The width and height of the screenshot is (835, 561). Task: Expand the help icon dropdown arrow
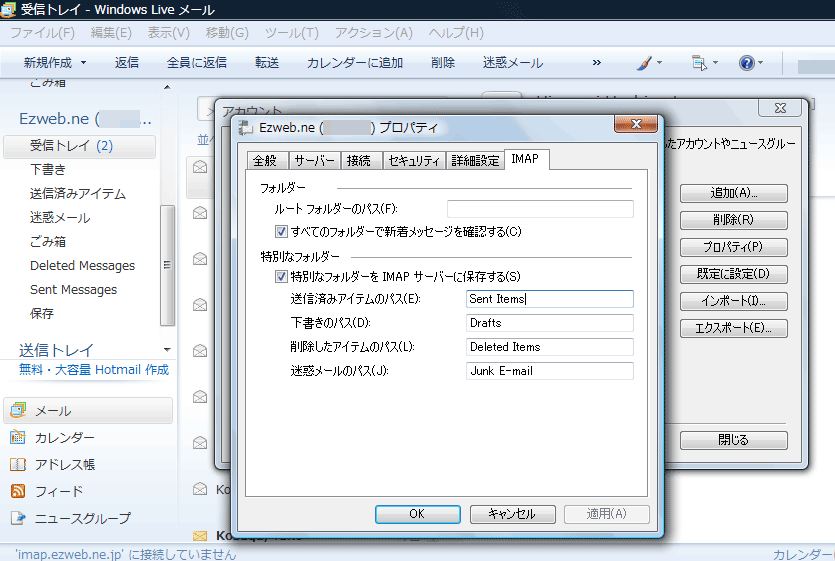(x=760, y=63)
